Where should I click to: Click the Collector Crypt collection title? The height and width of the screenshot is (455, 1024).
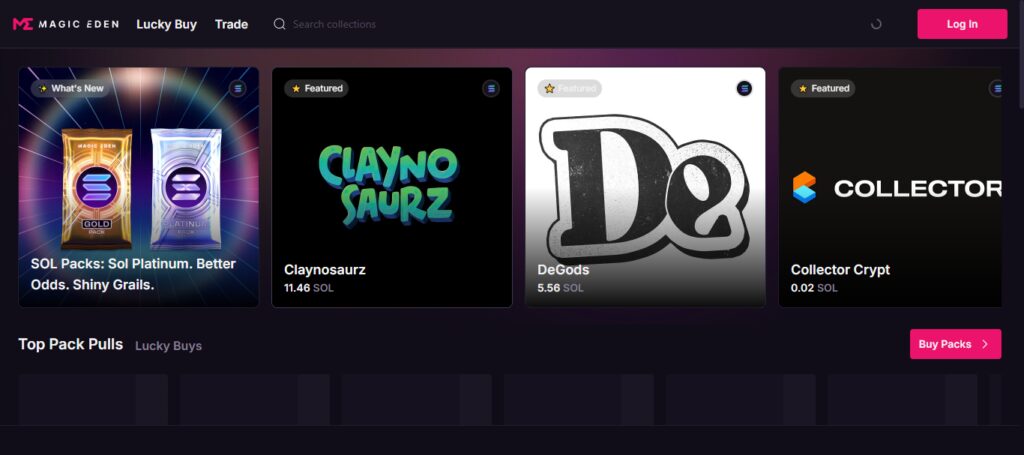coord(840,270)
